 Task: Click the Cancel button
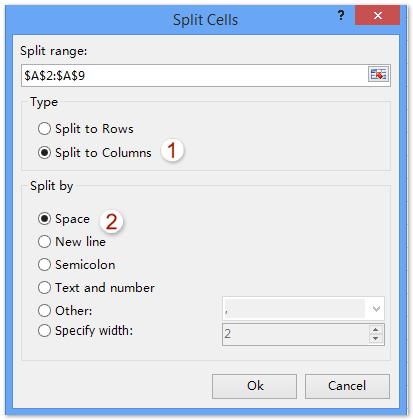[347, 386]
